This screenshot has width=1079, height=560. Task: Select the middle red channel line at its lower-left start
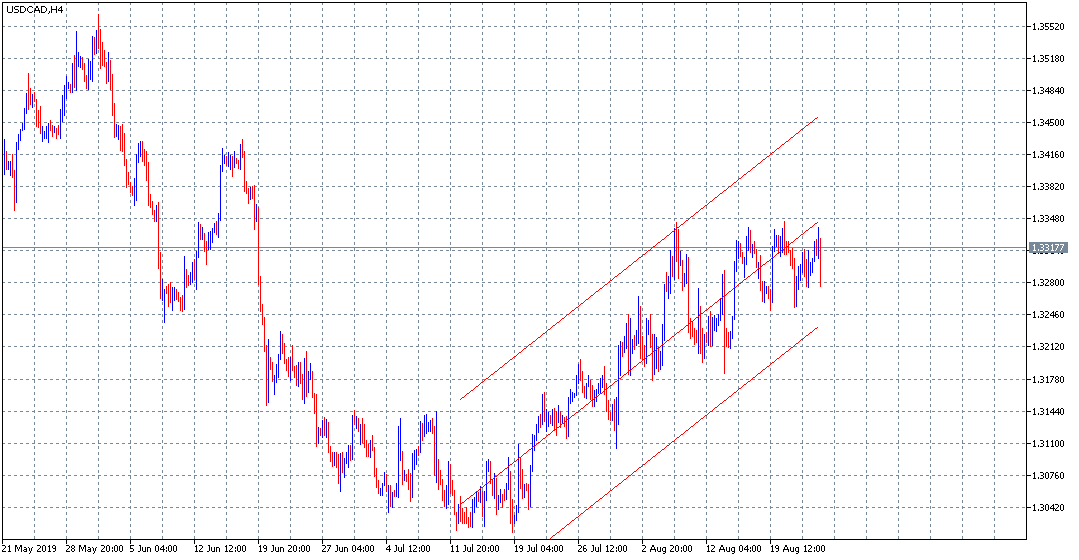click(x=460, y=504)
